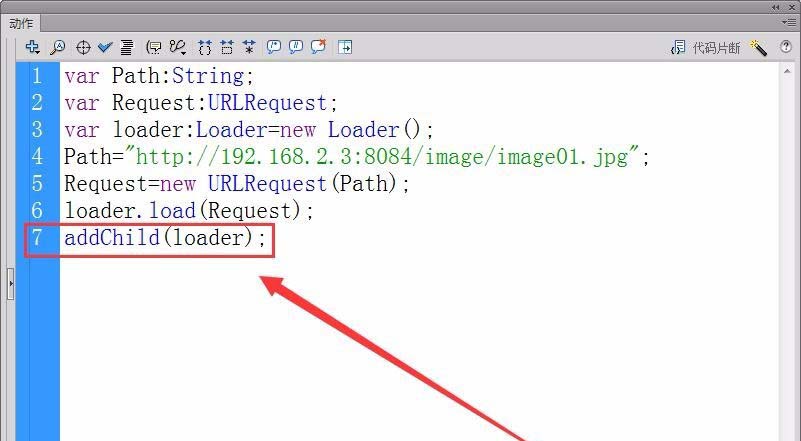The width and height of the screenshot is (801, 441).
Task: Open the debug options stethoscope dropdown
Action: (x=178, y=48)
